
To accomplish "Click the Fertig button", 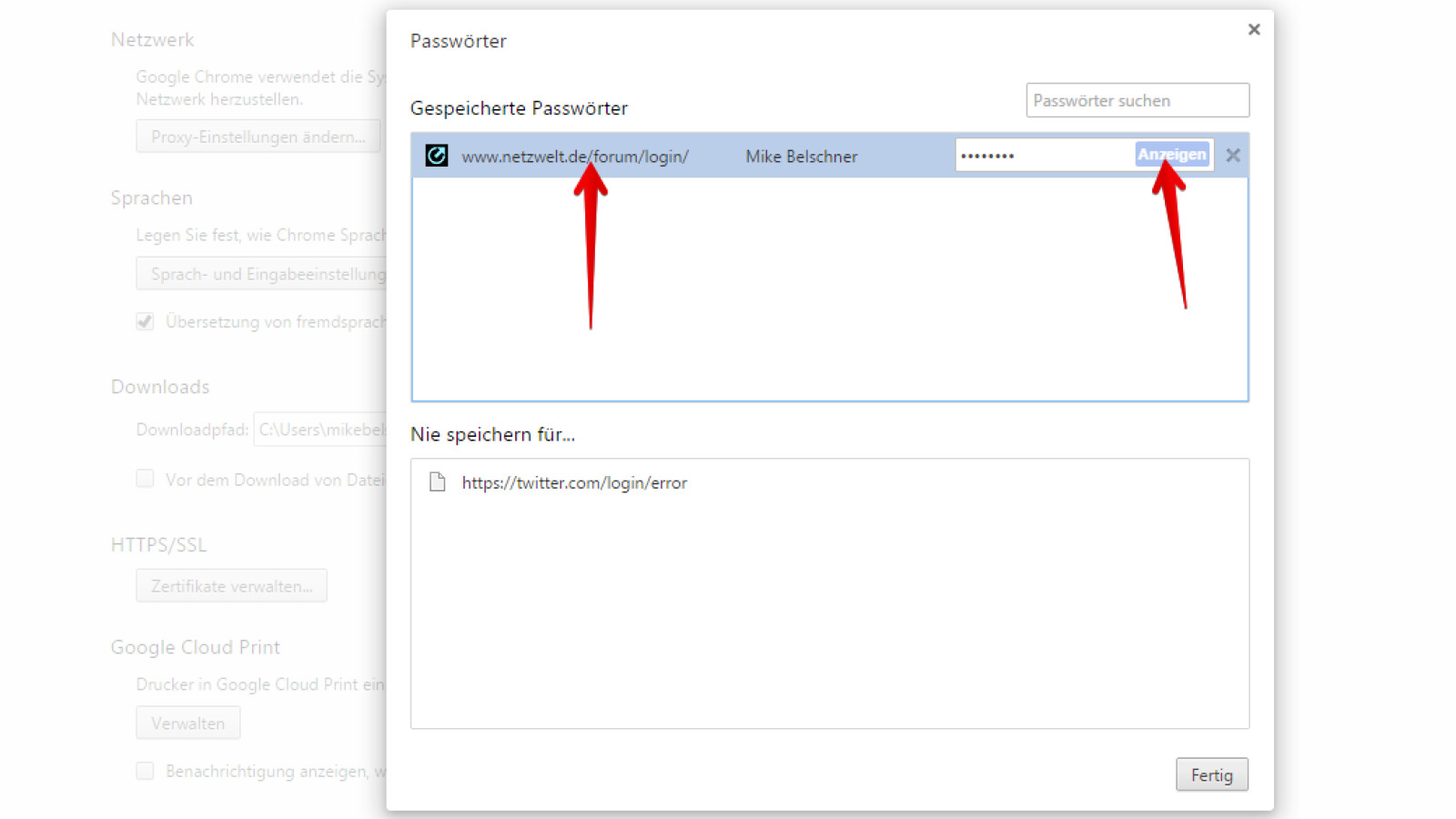I will 1211,774.
